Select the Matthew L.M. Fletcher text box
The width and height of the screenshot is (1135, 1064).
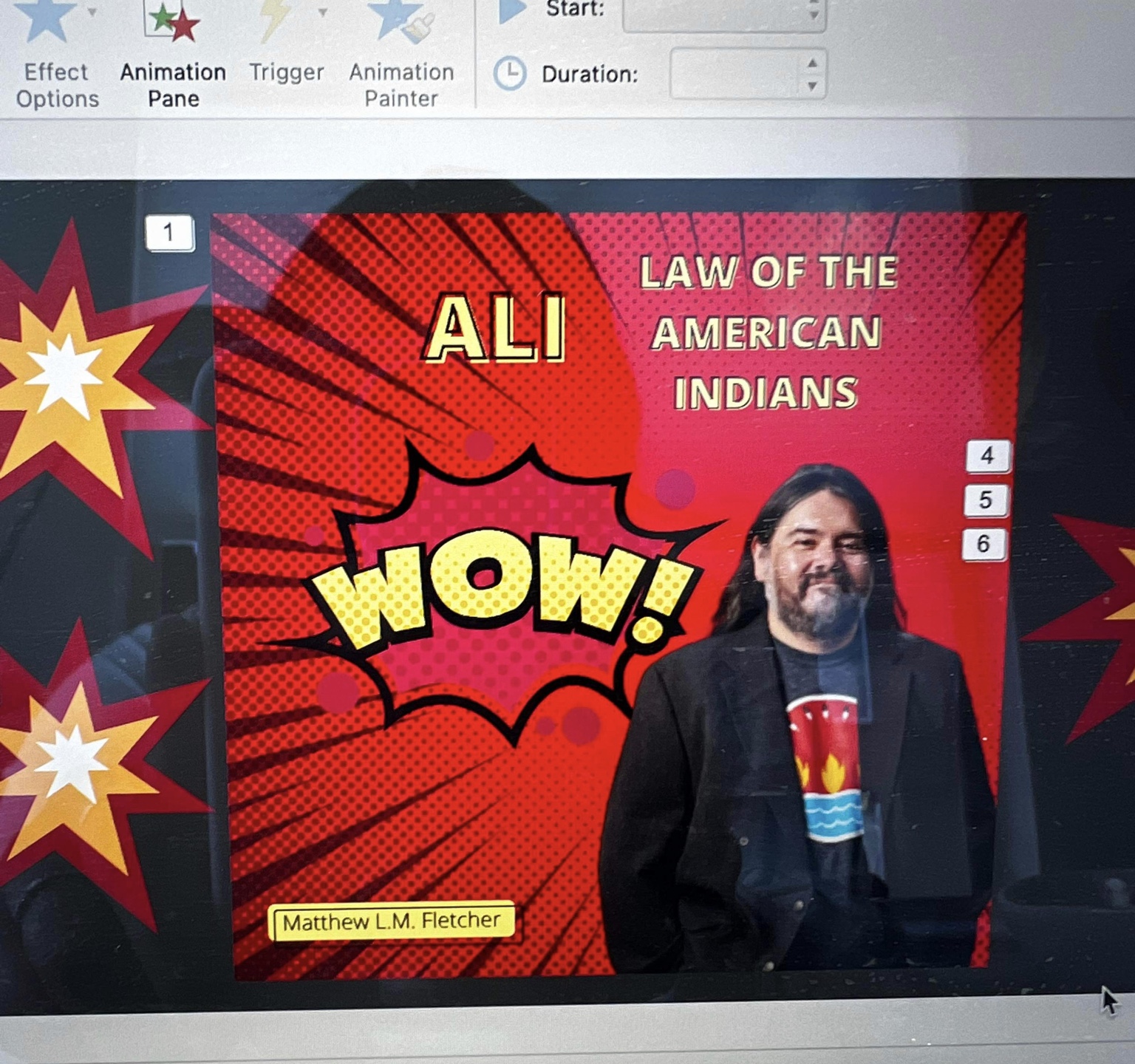[392, 921]
